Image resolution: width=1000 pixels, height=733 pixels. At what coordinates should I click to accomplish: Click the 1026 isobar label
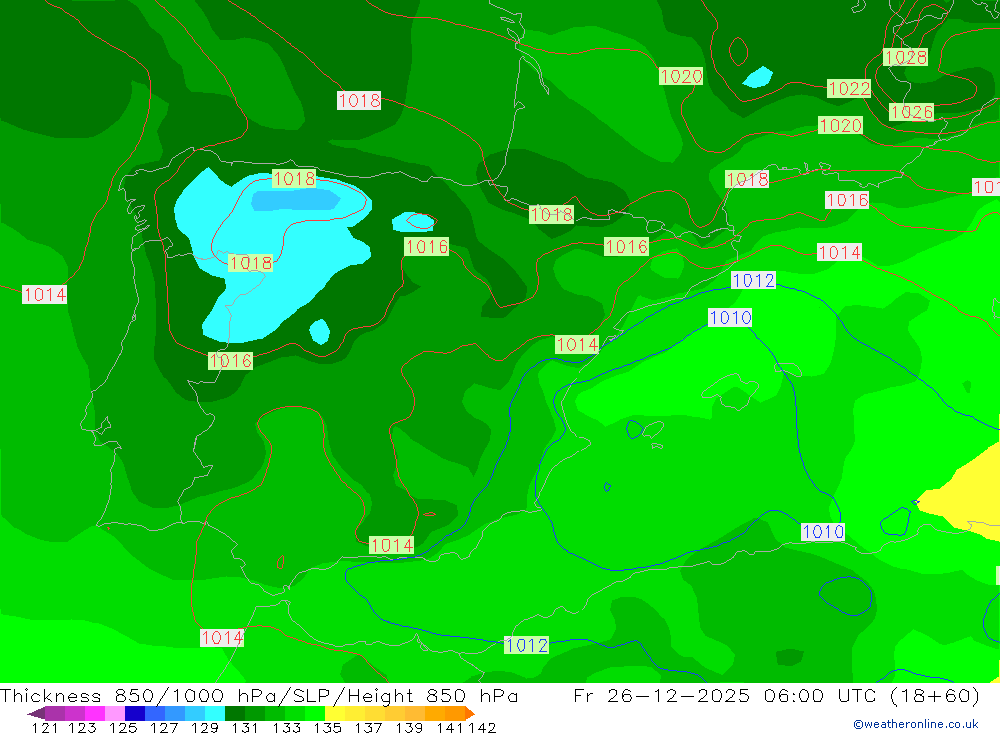(x=911, y=112)
